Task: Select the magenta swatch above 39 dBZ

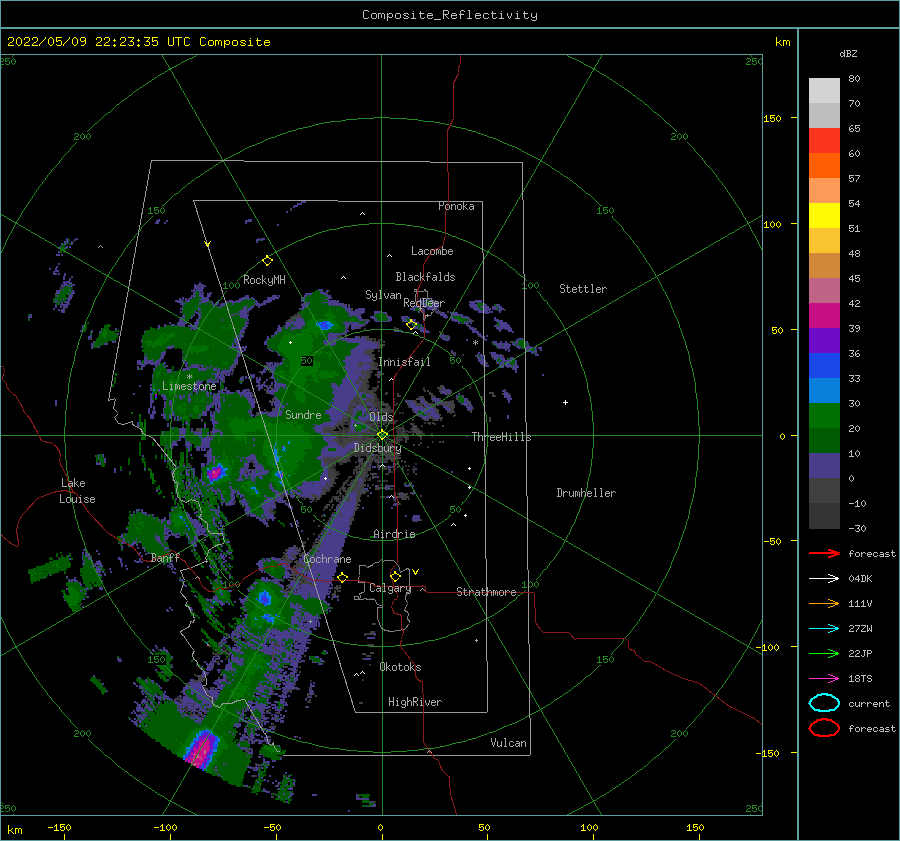Action: pyautogui.click(x=824, y=315)
